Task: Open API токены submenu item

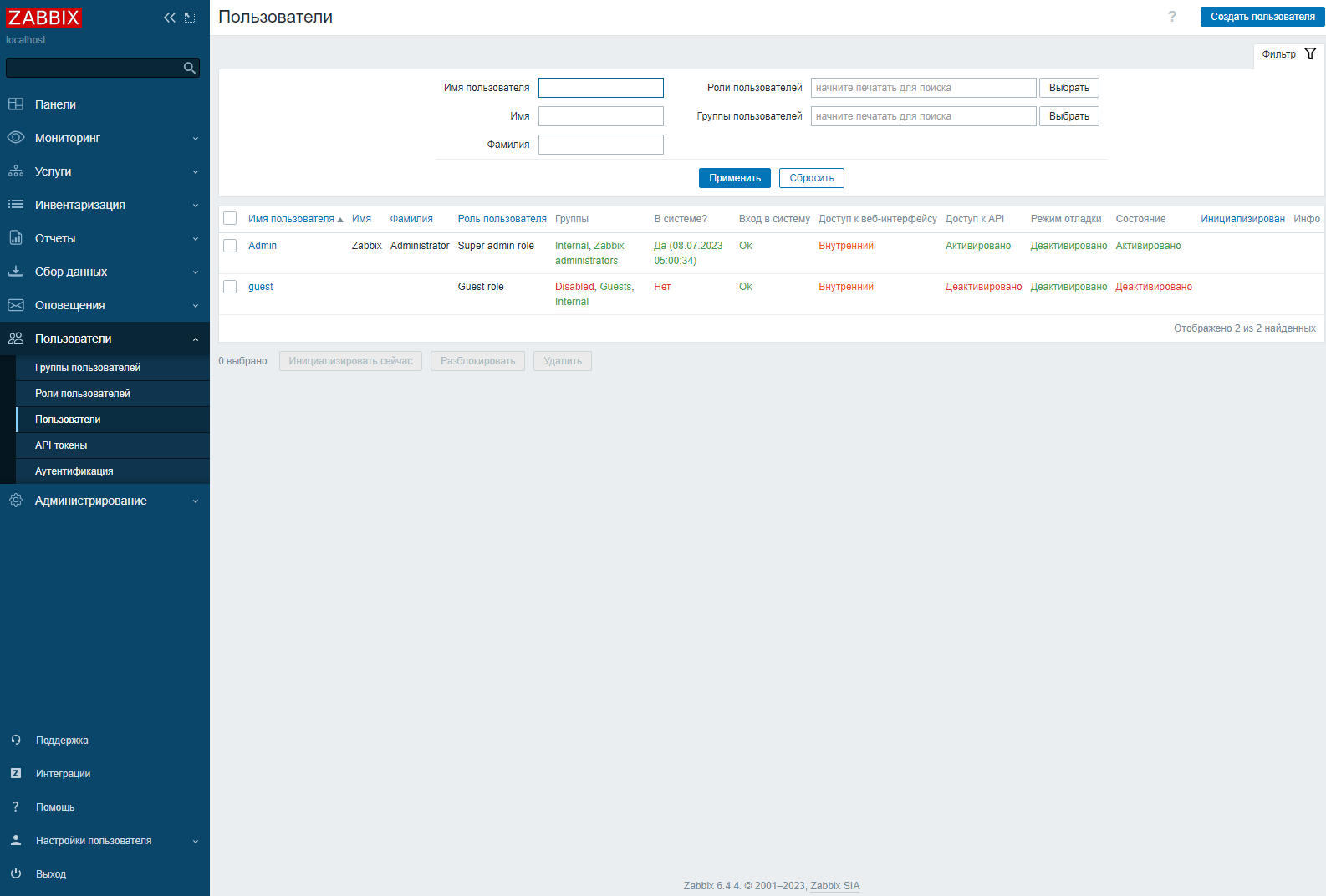Action: coord(61,445)
